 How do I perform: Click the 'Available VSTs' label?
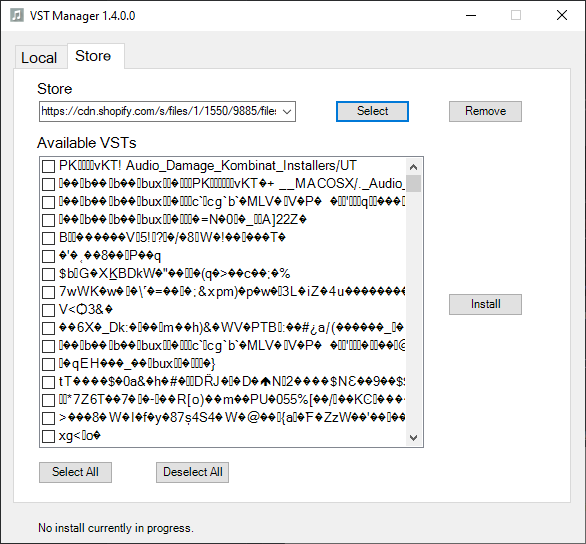pos(87,143)
